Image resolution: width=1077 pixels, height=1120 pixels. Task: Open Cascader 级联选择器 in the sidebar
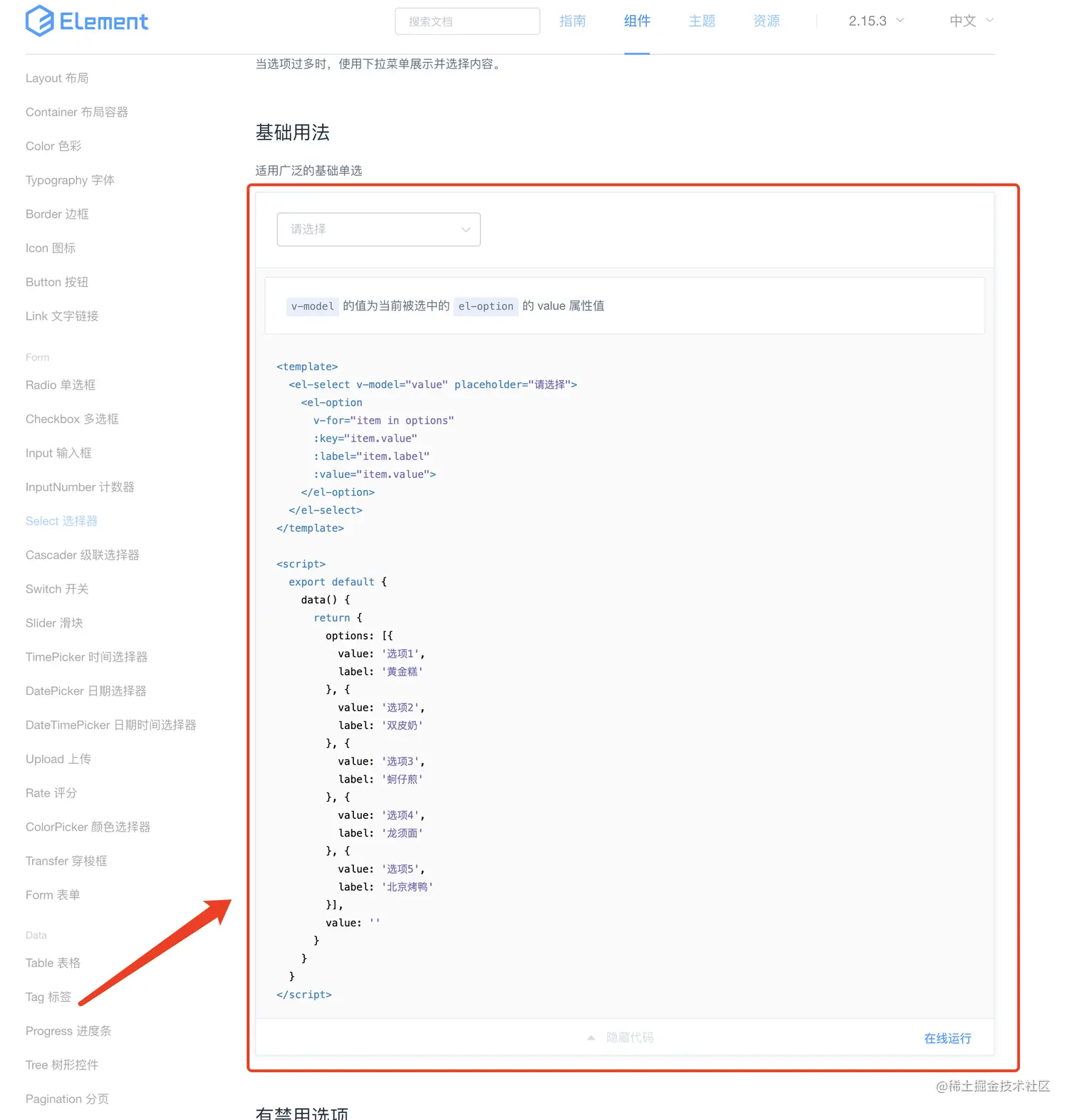click(x=83, y=555)
